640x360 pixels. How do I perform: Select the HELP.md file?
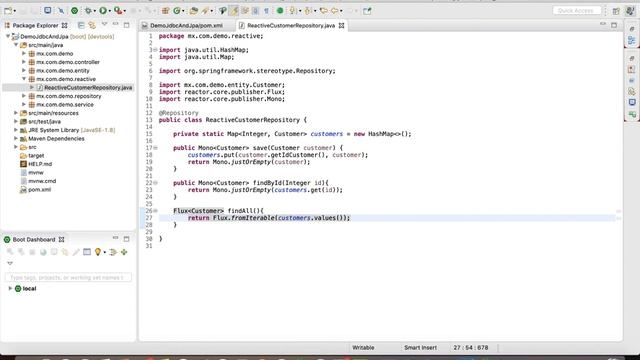click(40, 164)
